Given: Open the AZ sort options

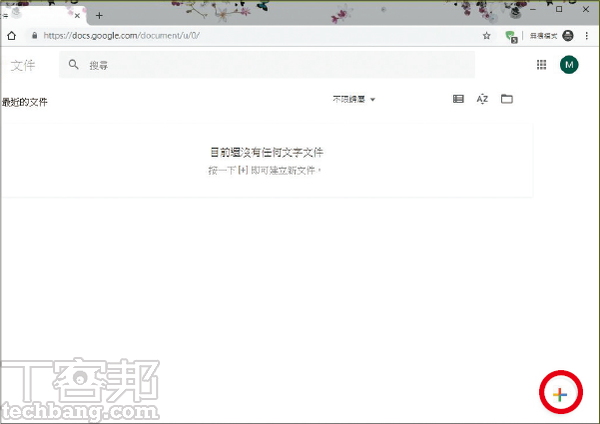Looking at the screenshot, I should (482, 99).
